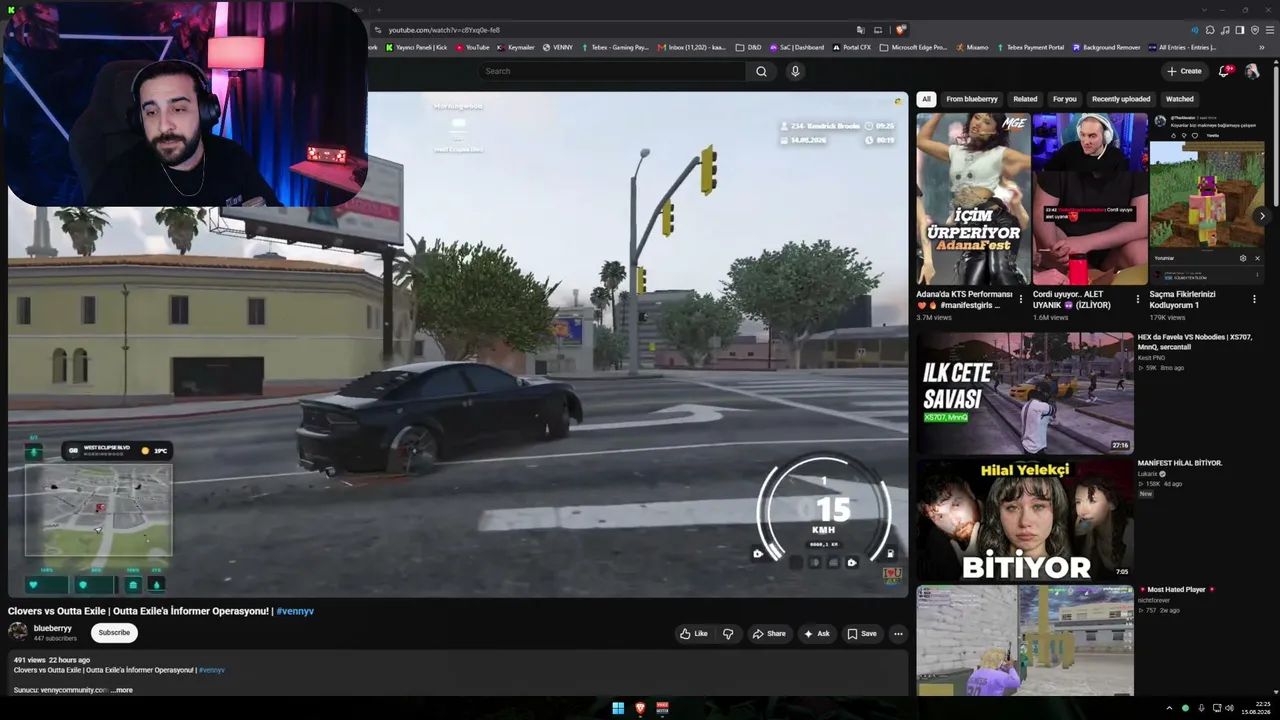Save the video to a playlist

(862, 634)
